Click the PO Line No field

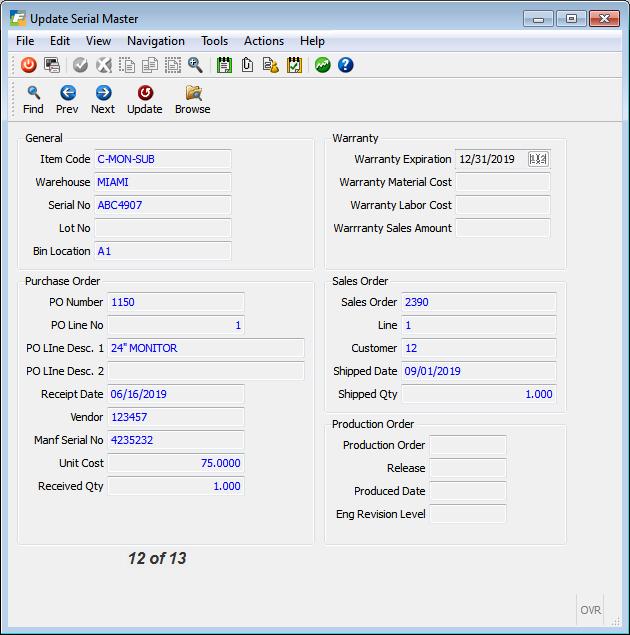tap(176, 325)
